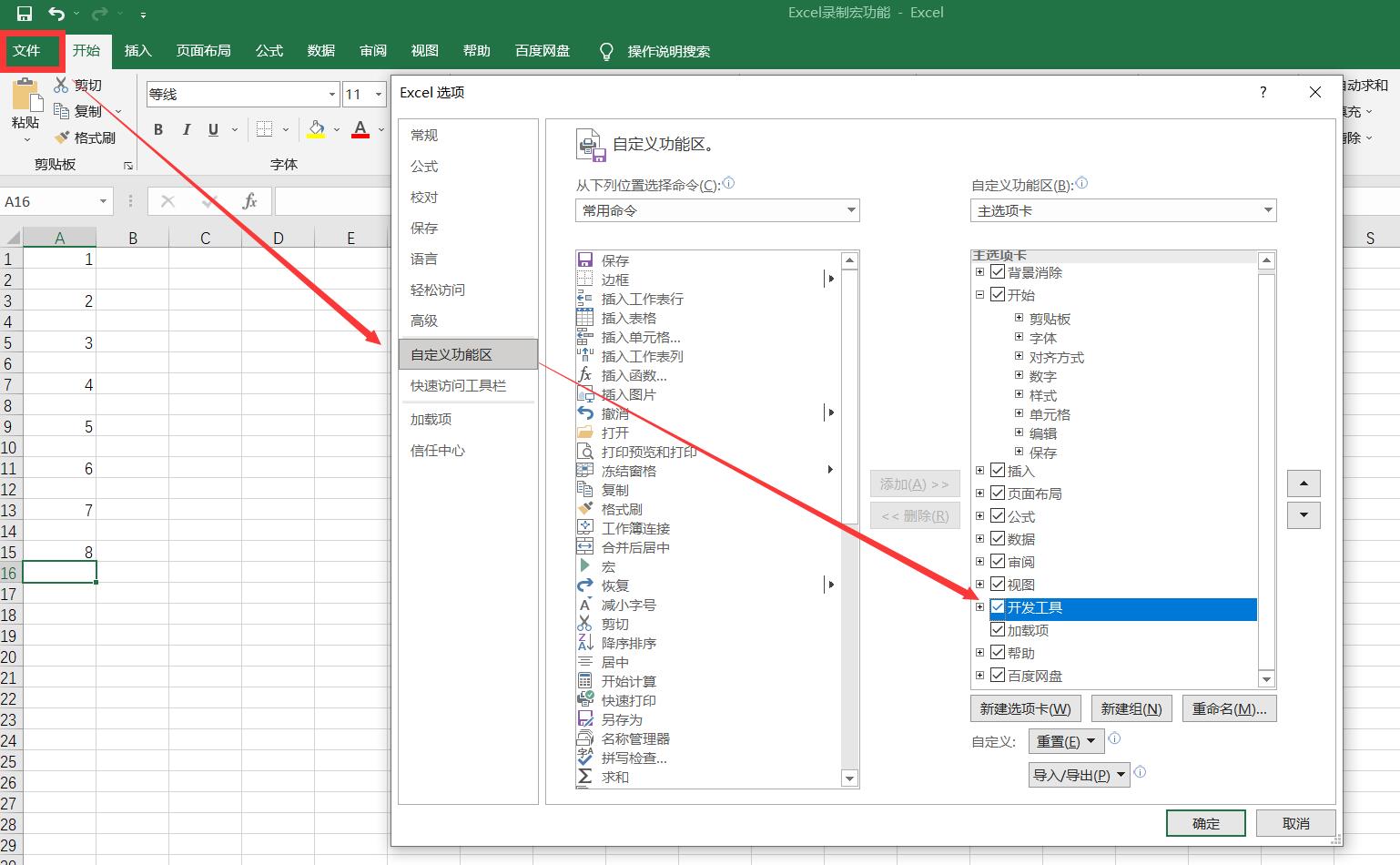This screenshot has height=865, width=1400.
Task: Click the Name Box showing A16
Action: coord(56,201)
